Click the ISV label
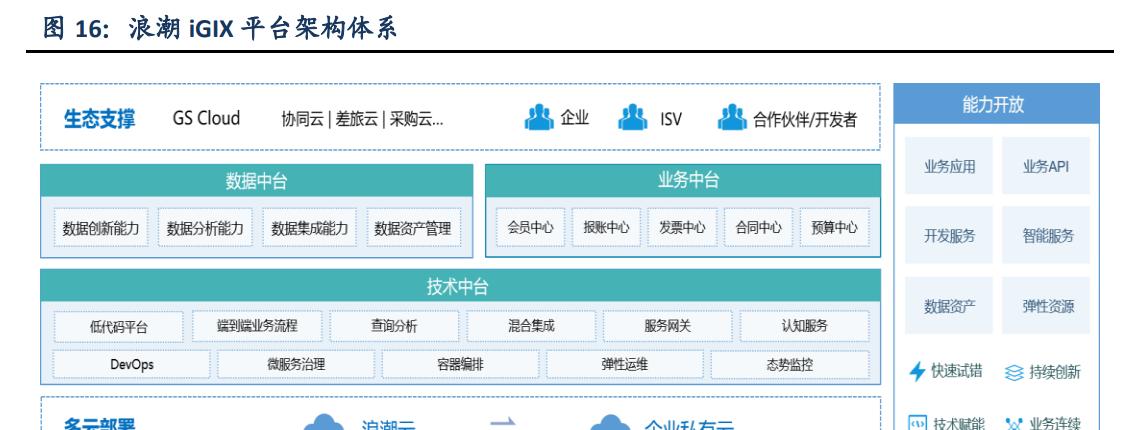The width and height of the screenshot is (1139, 430). pyautogui.click(x=670, y=119)
